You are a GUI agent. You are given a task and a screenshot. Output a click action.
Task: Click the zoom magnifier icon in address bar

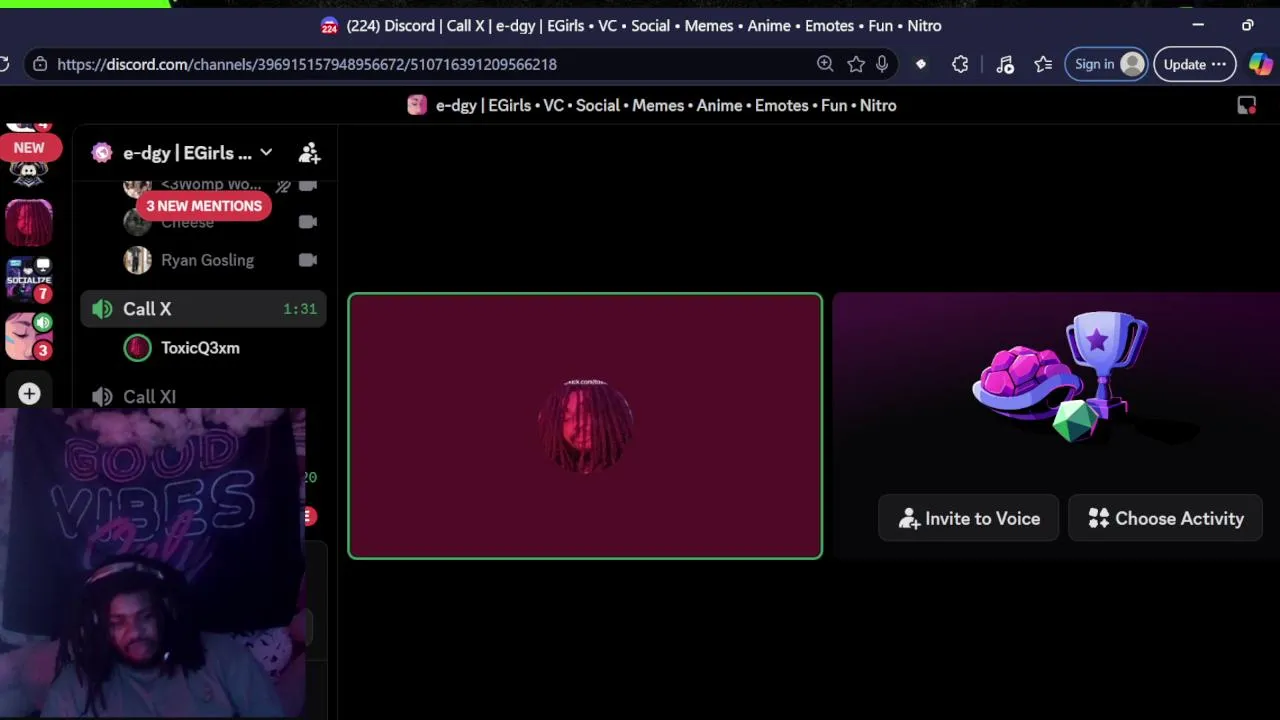(x=825, y=64)
